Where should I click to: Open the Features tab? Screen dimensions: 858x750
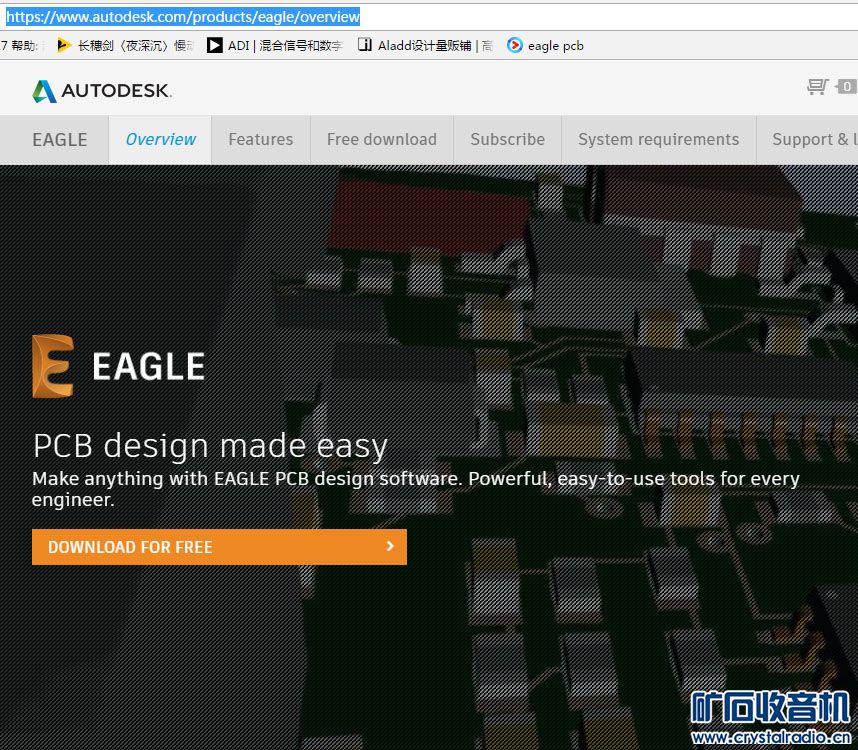(261, 140)
